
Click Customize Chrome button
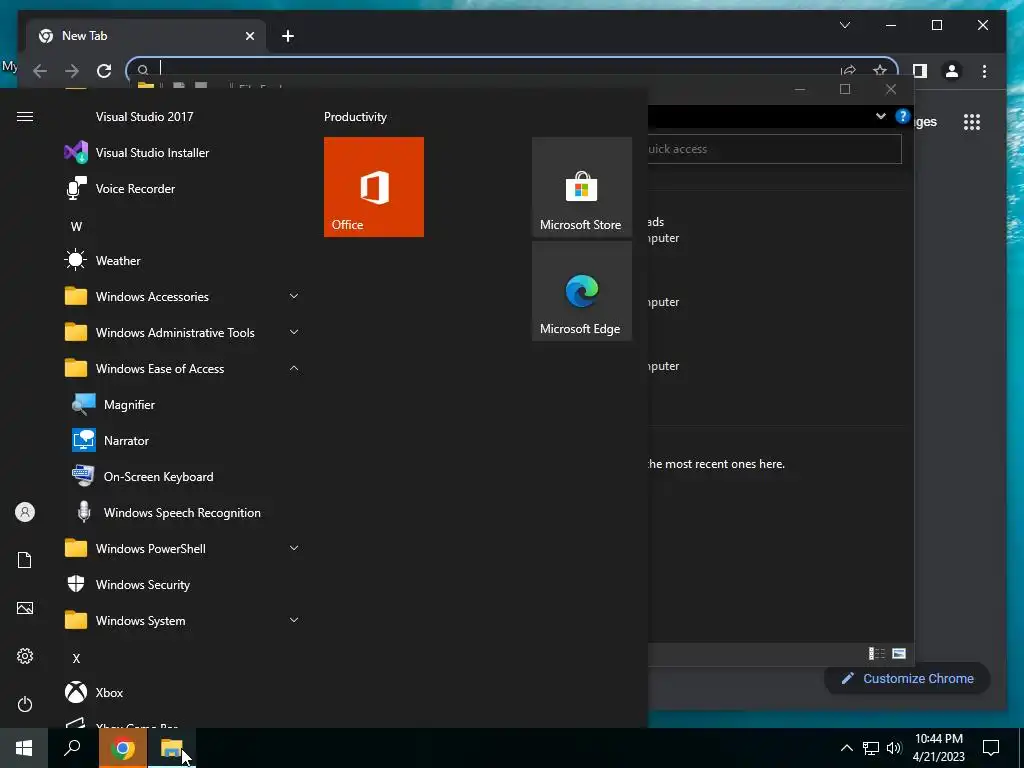pos(908,679)
